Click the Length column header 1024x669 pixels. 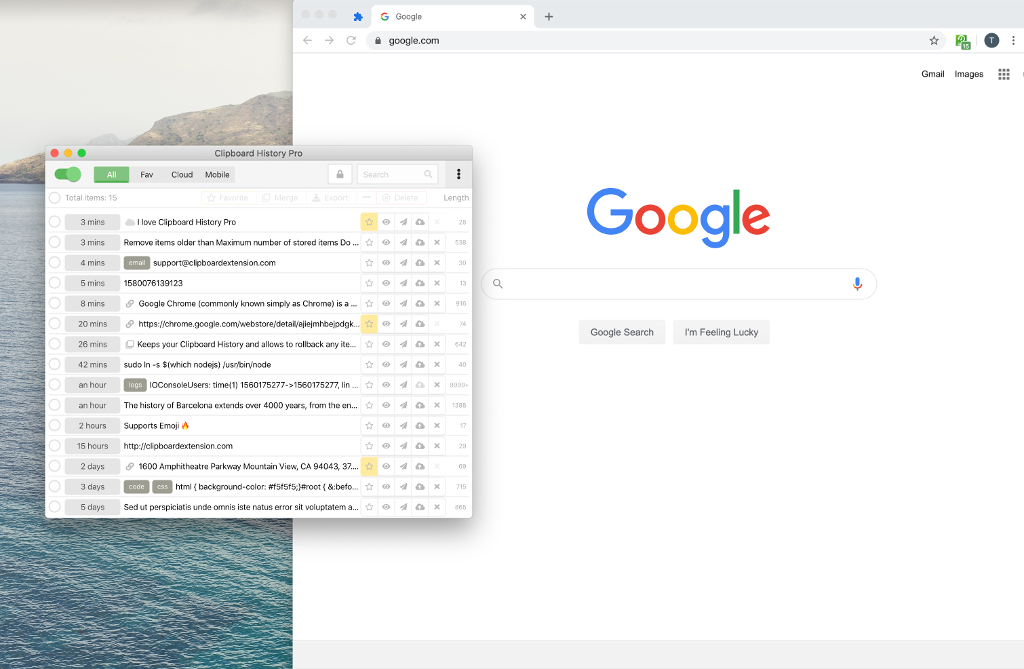click(x=456, y=198)
